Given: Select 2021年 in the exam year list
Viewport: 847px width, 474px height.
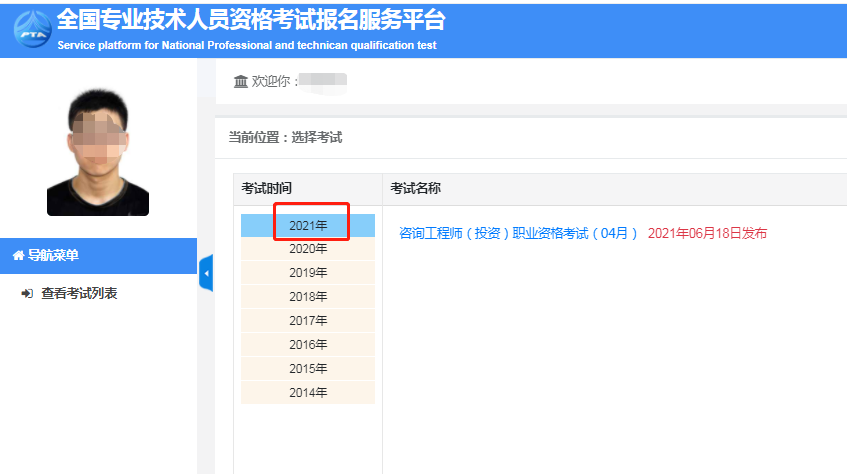Looking at the screenshot, I should pyautogui.click(x=308, y=225).
